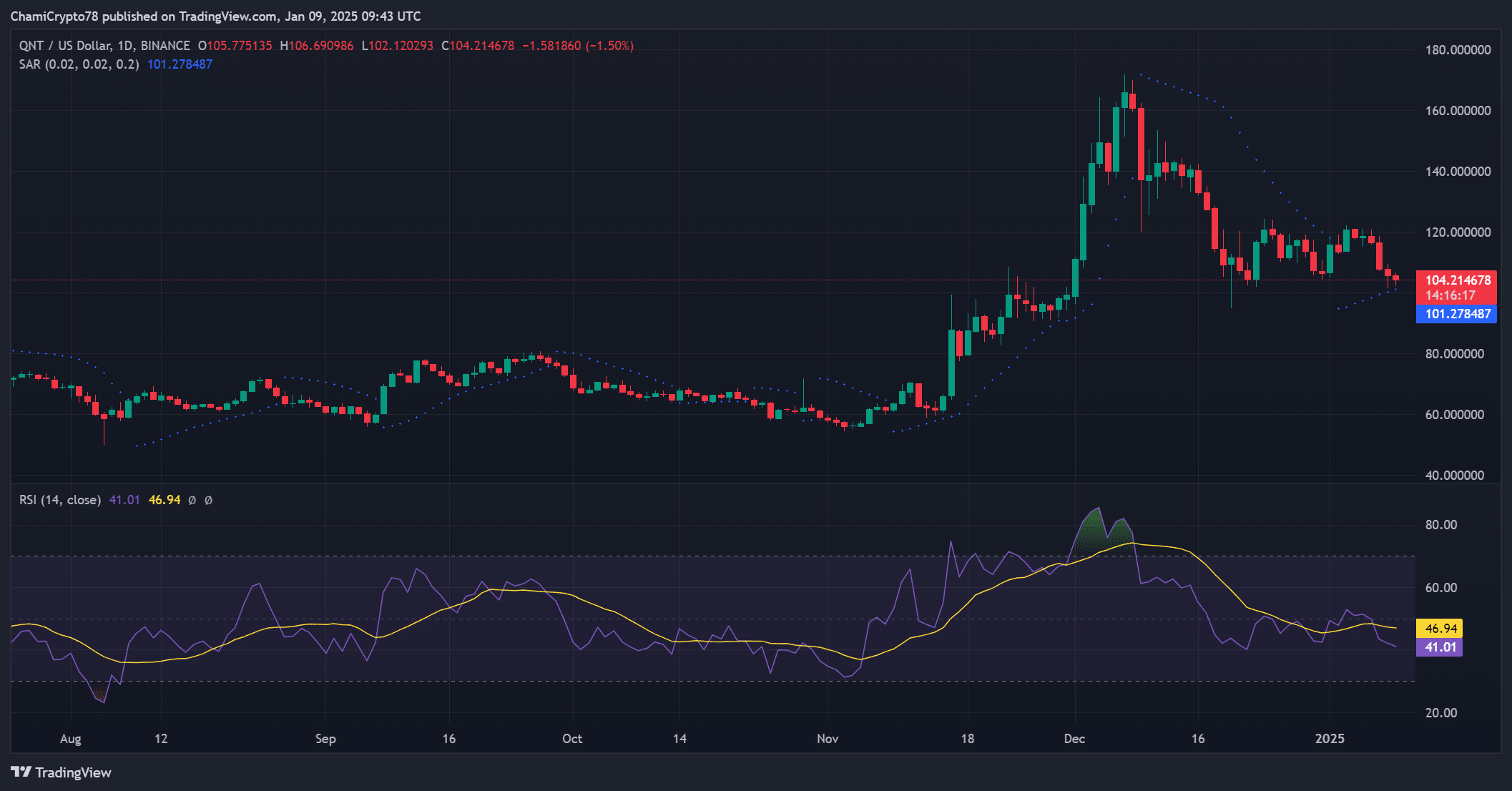The width and height of the screenshot is (1512, 791).
Task: Click the first Ø icon beside RSI values
Action: [x=192, y=500]
